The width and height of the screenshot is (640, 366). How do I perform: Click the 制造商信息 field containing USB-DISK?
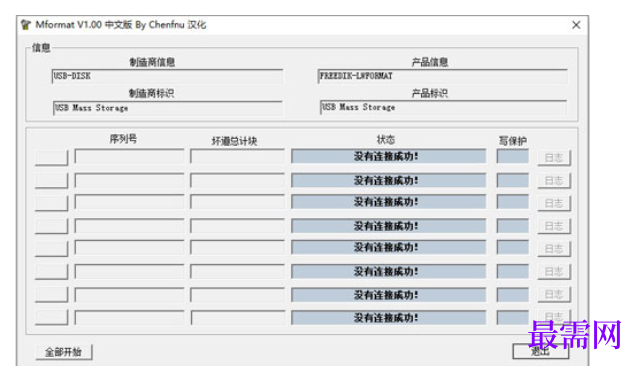tap(167, 76)
